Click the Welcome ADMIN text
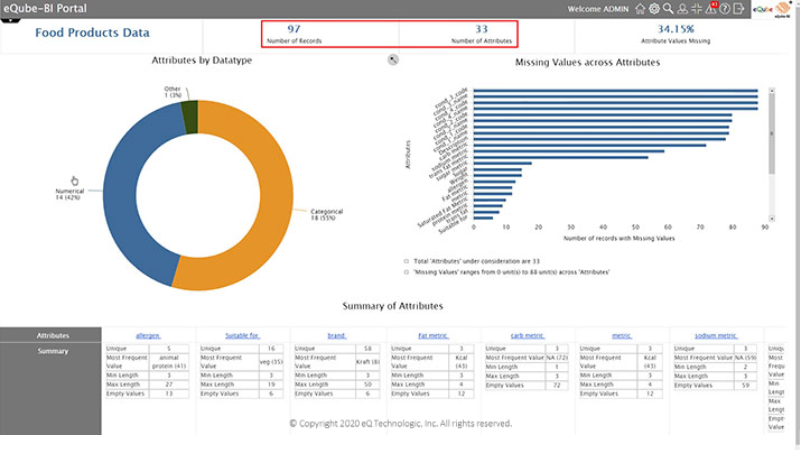 tap(598, 9)
